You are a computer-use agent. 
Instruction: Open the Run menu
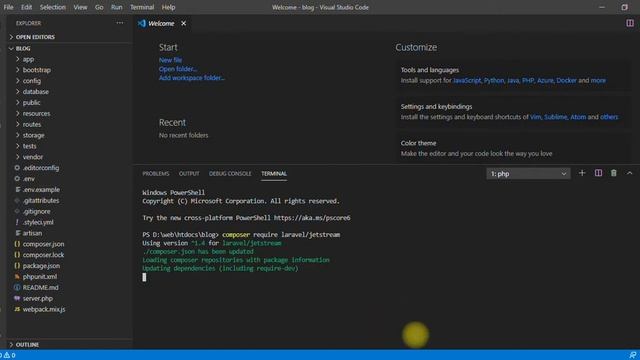tap(116, 7)
